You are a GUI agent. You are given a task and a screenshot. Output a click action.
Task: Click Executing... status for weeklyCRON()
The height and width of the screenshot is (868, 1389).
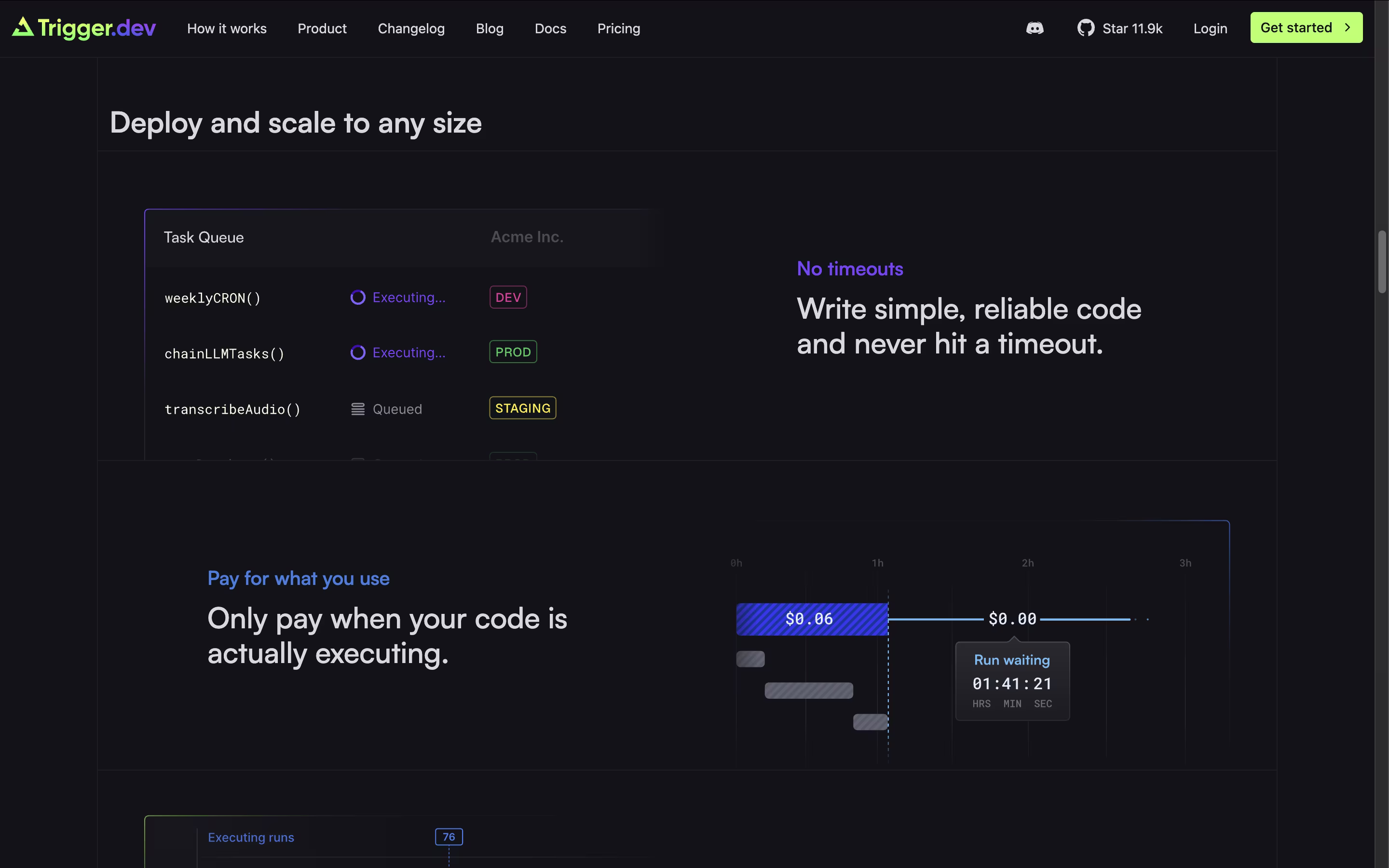[x=409, y=298]
